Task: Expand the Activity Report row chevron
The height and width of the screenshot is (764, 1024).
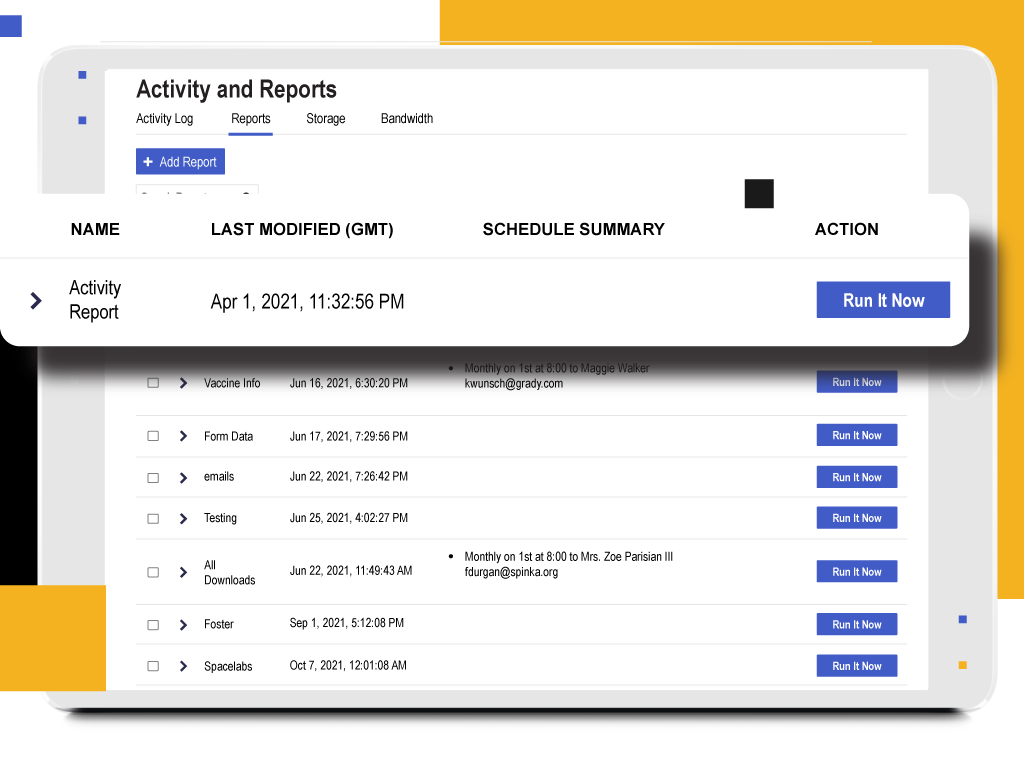Action: (36, 300)
